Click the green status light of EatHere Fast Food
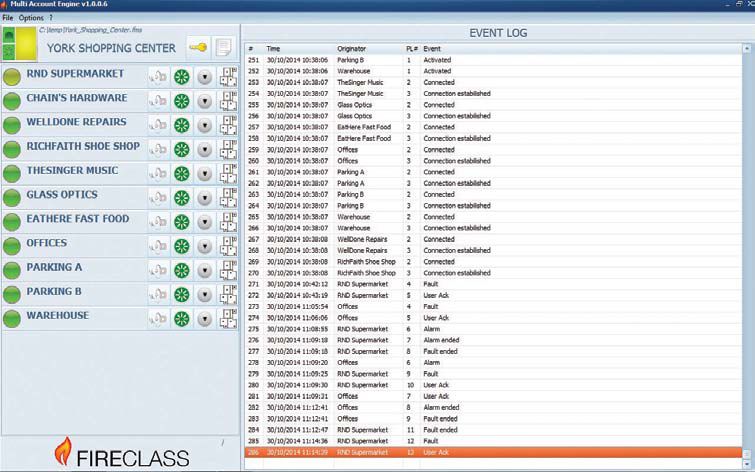 [x=12, y=222]
